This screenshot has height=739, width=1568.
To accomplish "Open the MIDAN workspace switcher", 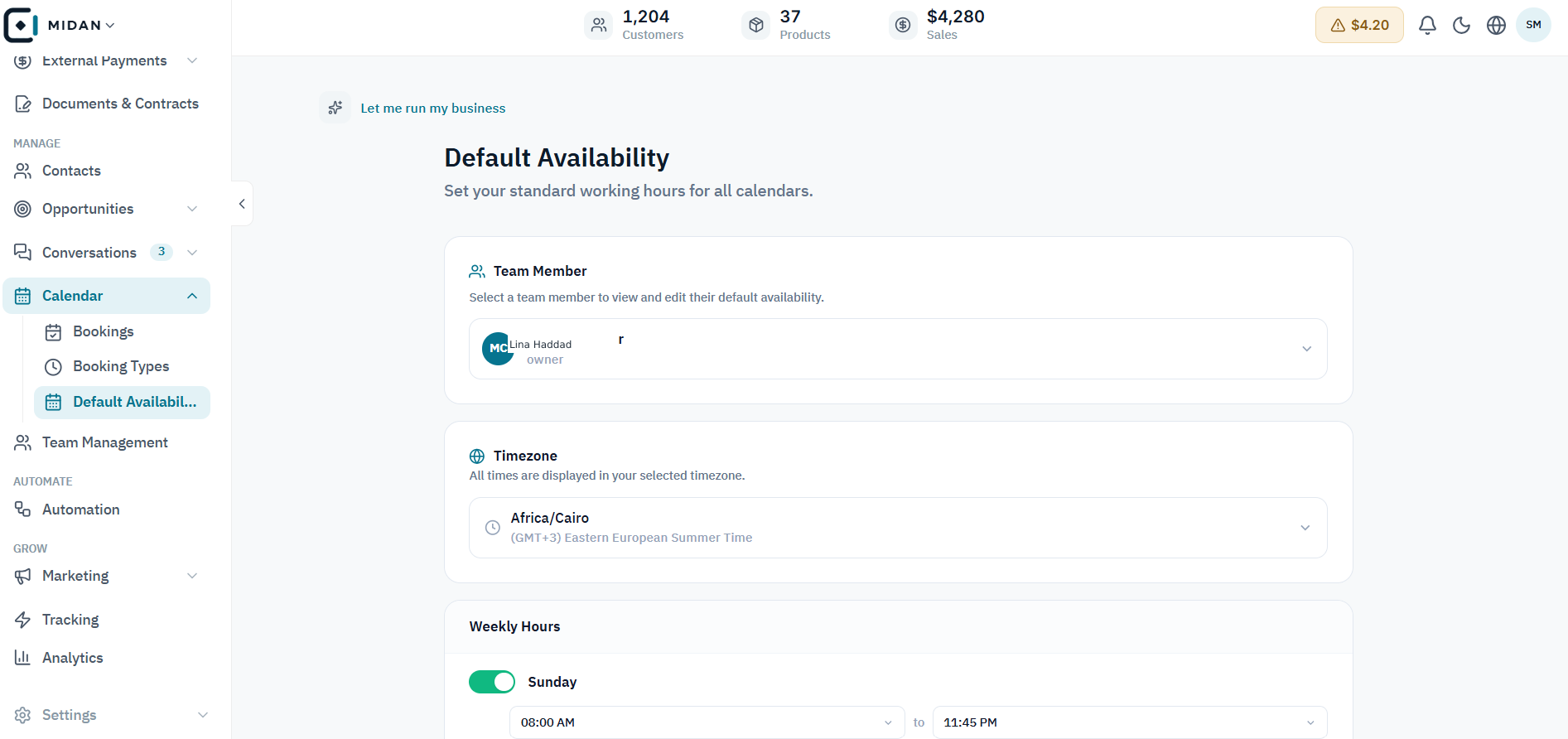I will coord(81,25).
